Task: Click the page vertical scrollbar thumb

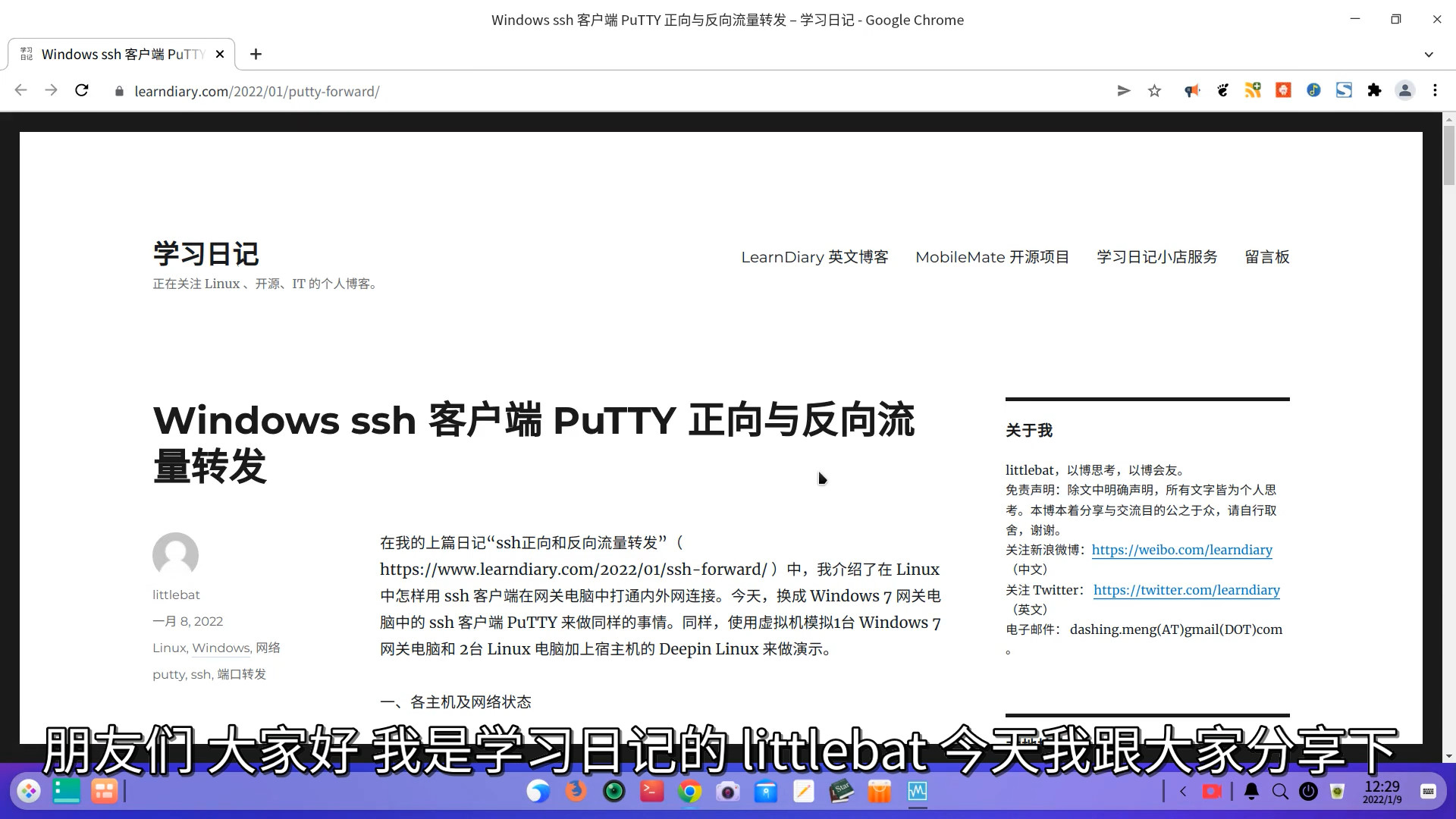Action: 1448,155
